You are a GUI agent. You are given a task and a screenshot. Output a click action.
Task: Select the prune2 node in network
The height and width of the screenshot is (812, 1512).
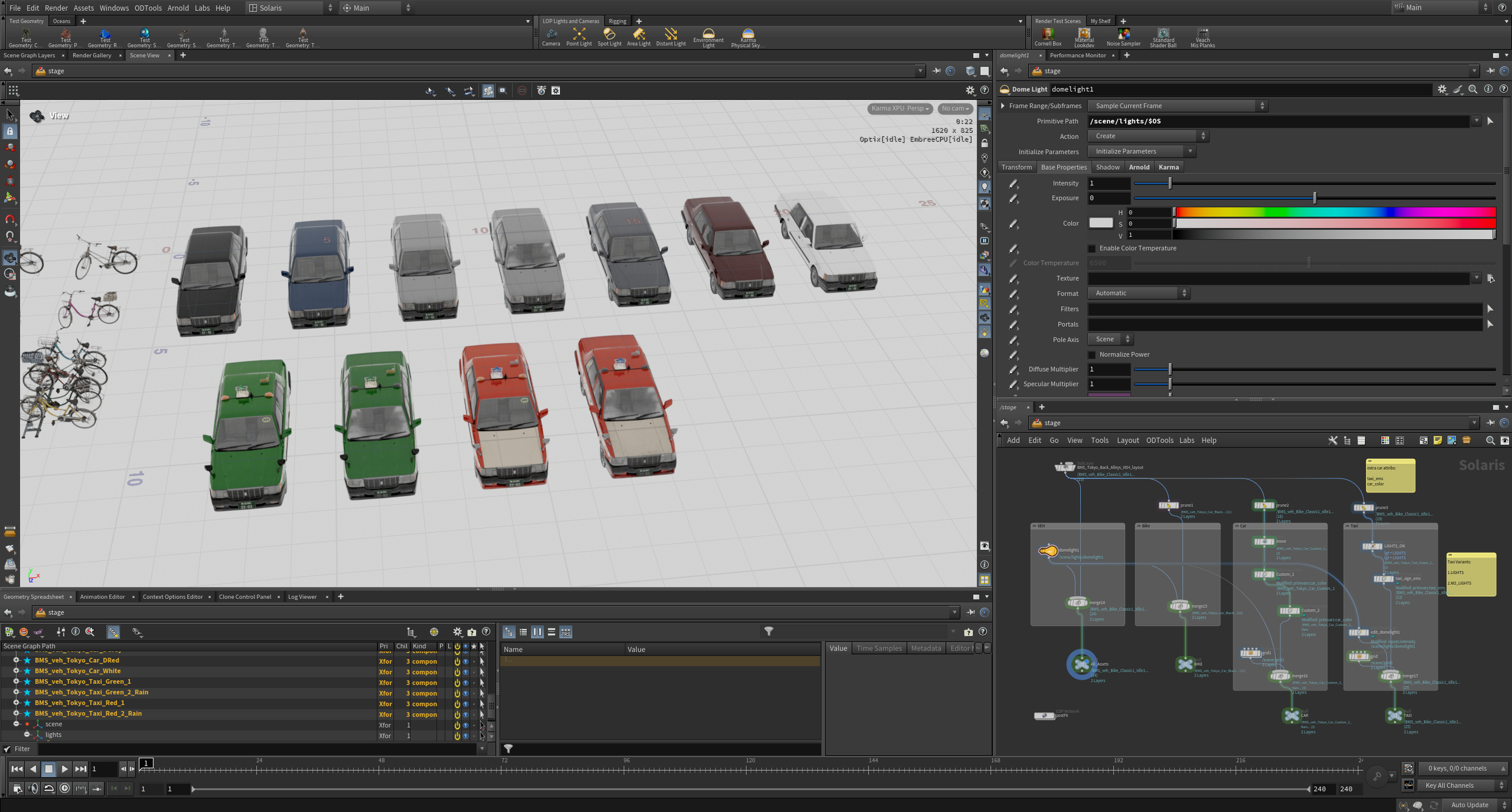[1263, 505]
